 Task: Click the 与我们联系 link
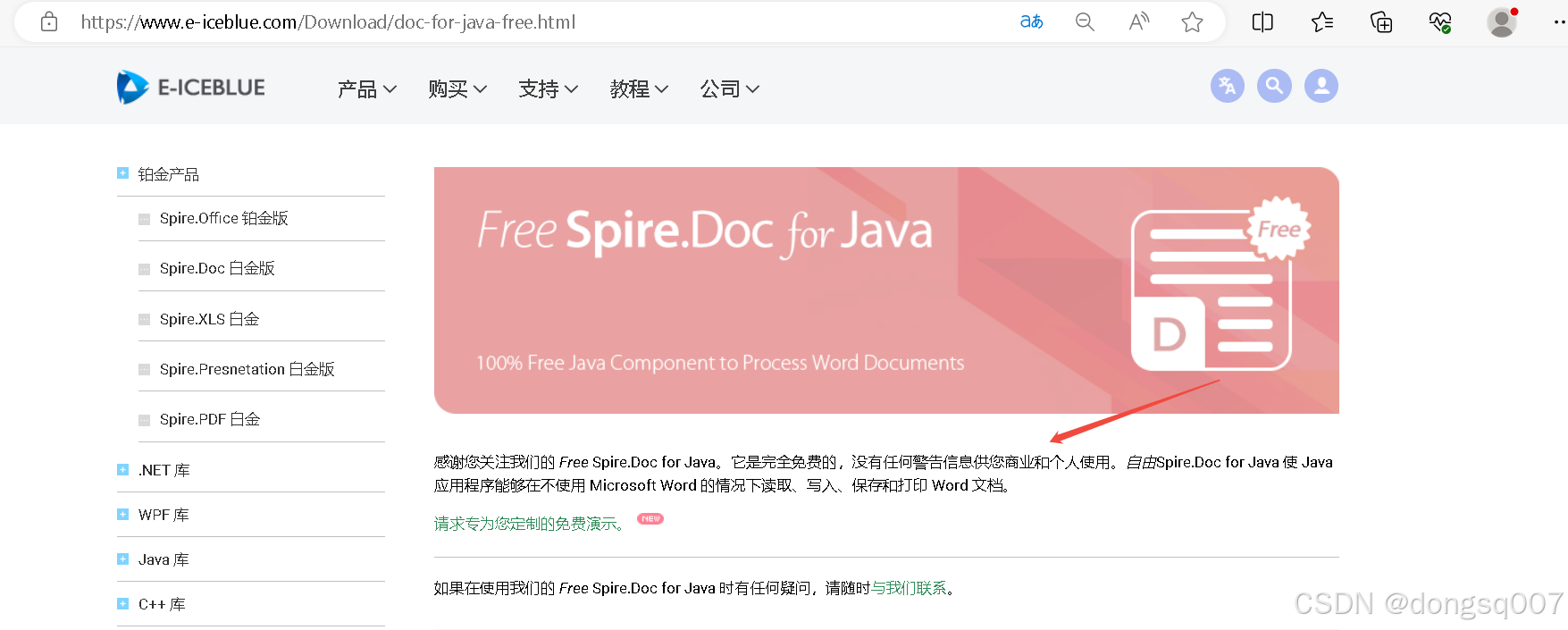pos(909,588)
